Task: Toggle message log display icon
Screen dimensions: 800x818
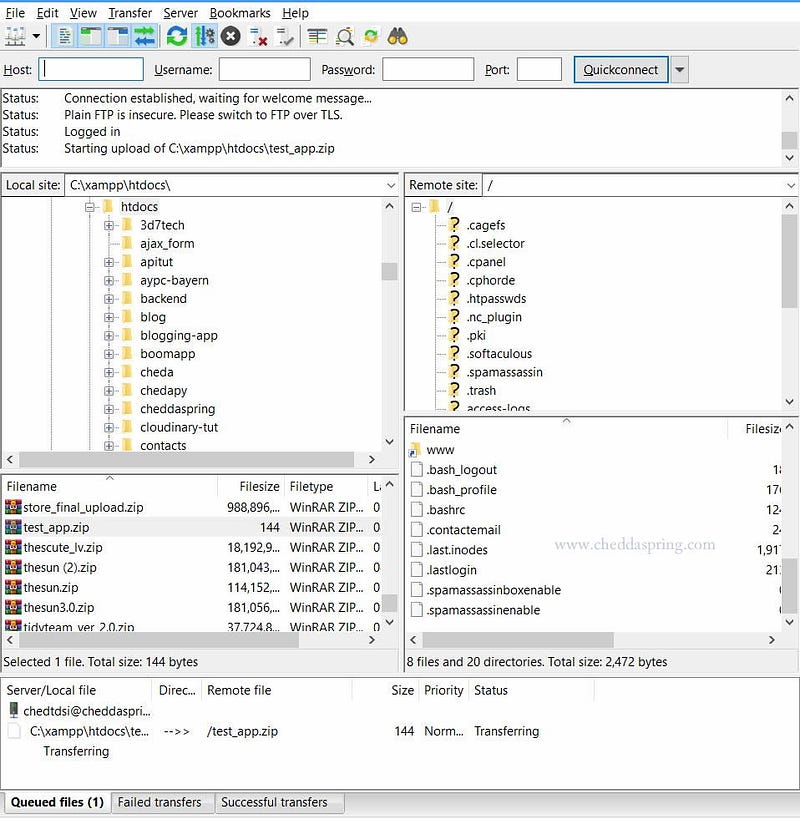Action: pyautogui.click(x=65, y=37)
